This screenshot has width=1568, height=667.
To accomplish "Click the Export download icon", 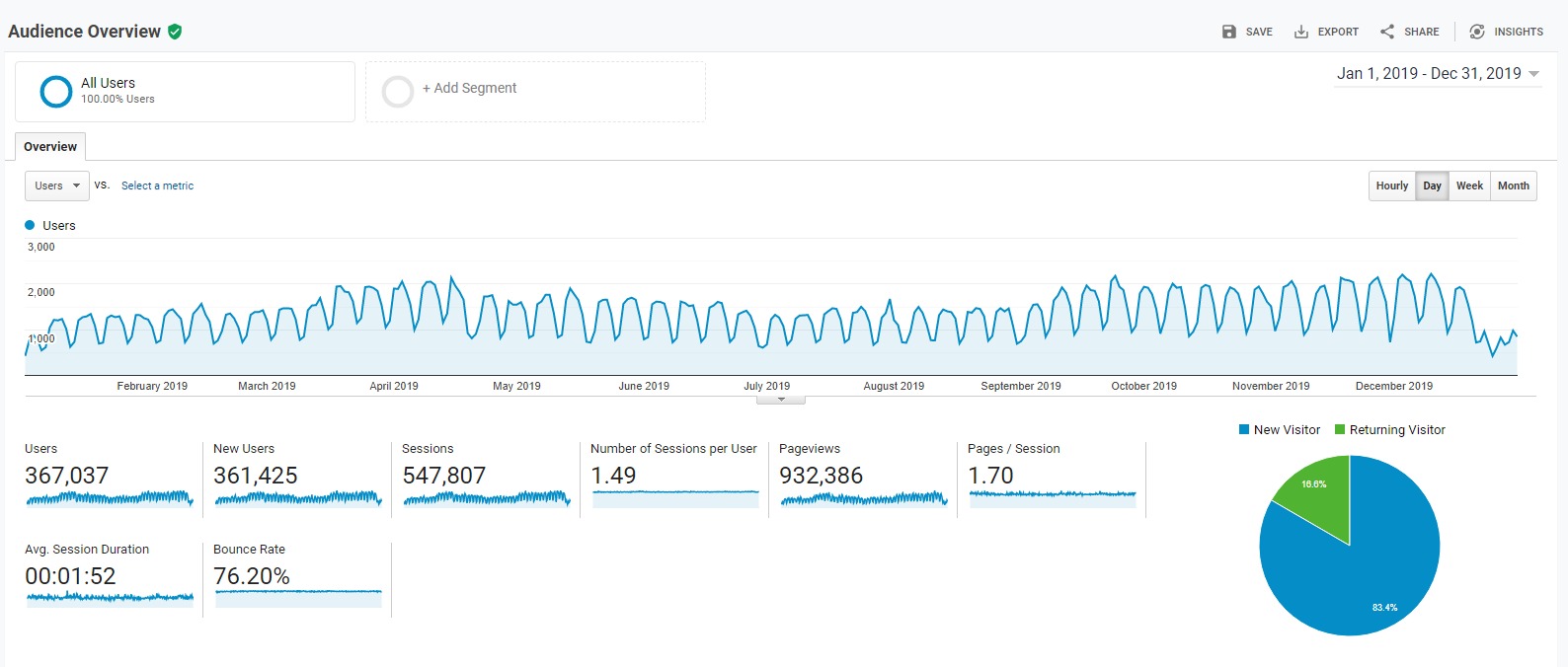I will (1301, 32).
